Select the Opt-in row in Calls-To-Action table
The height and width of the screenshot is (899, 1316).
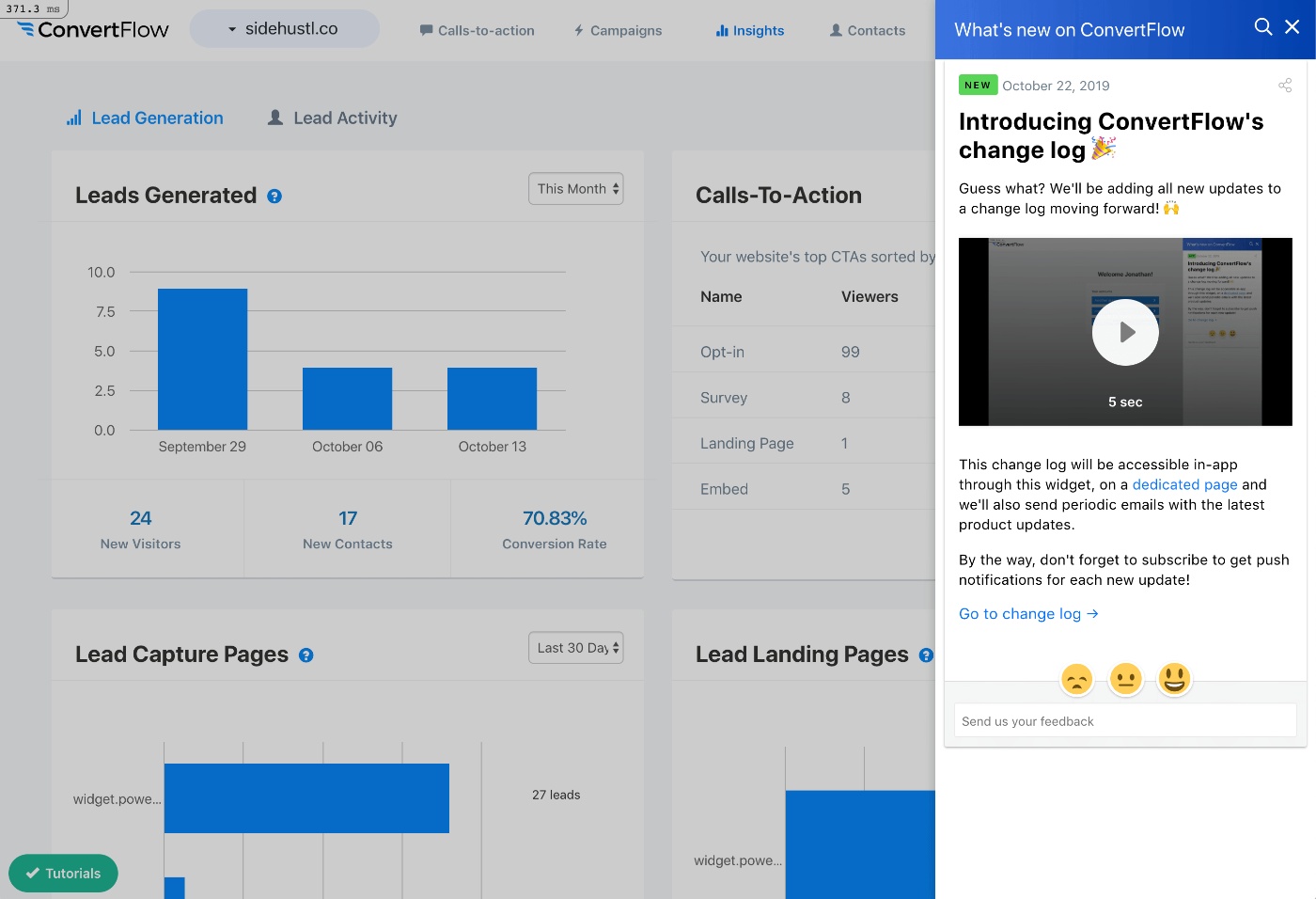(804, 352)
